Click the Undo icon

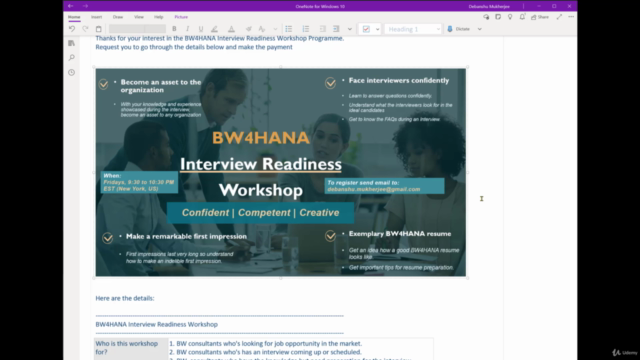pyautogui.click(x=72, y=29)
